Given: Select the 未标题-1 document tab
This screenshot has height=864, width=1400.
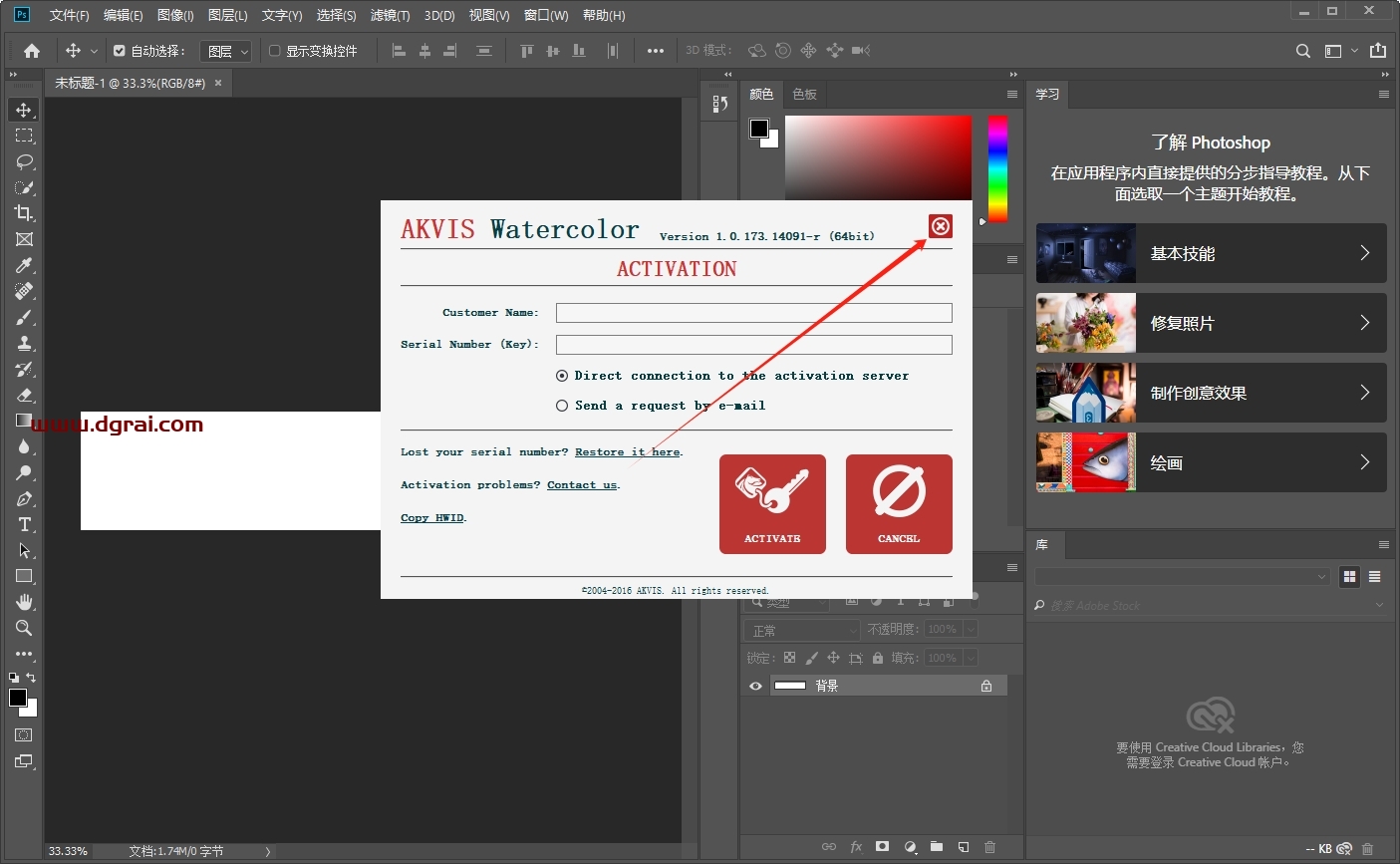Looking at the screenshot, I should [130, 83].
